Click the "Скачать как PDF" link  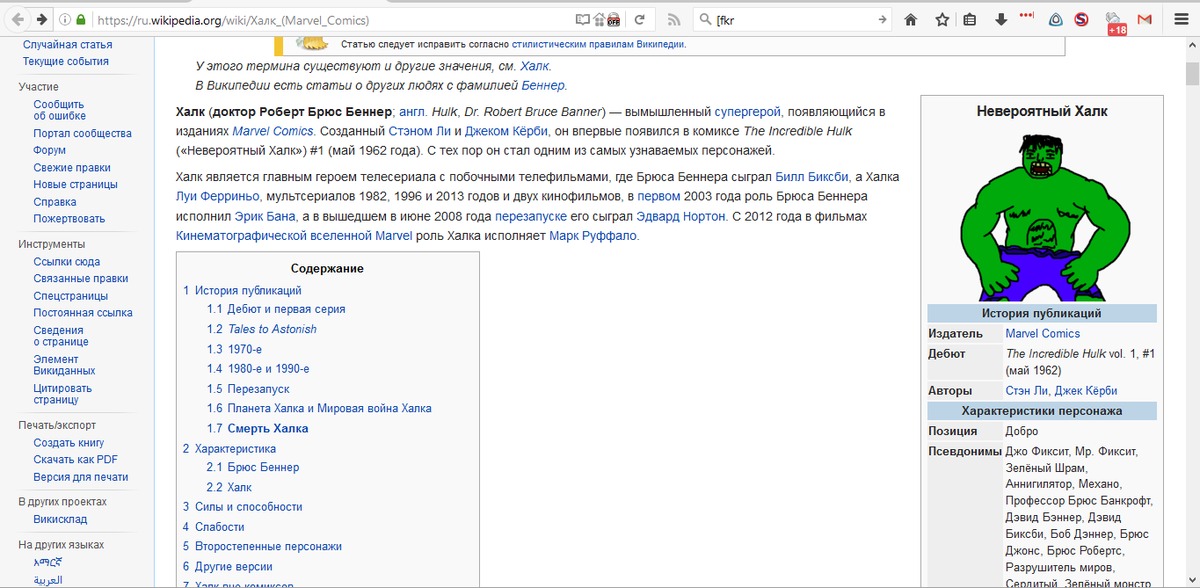click(x=75, y=460)
